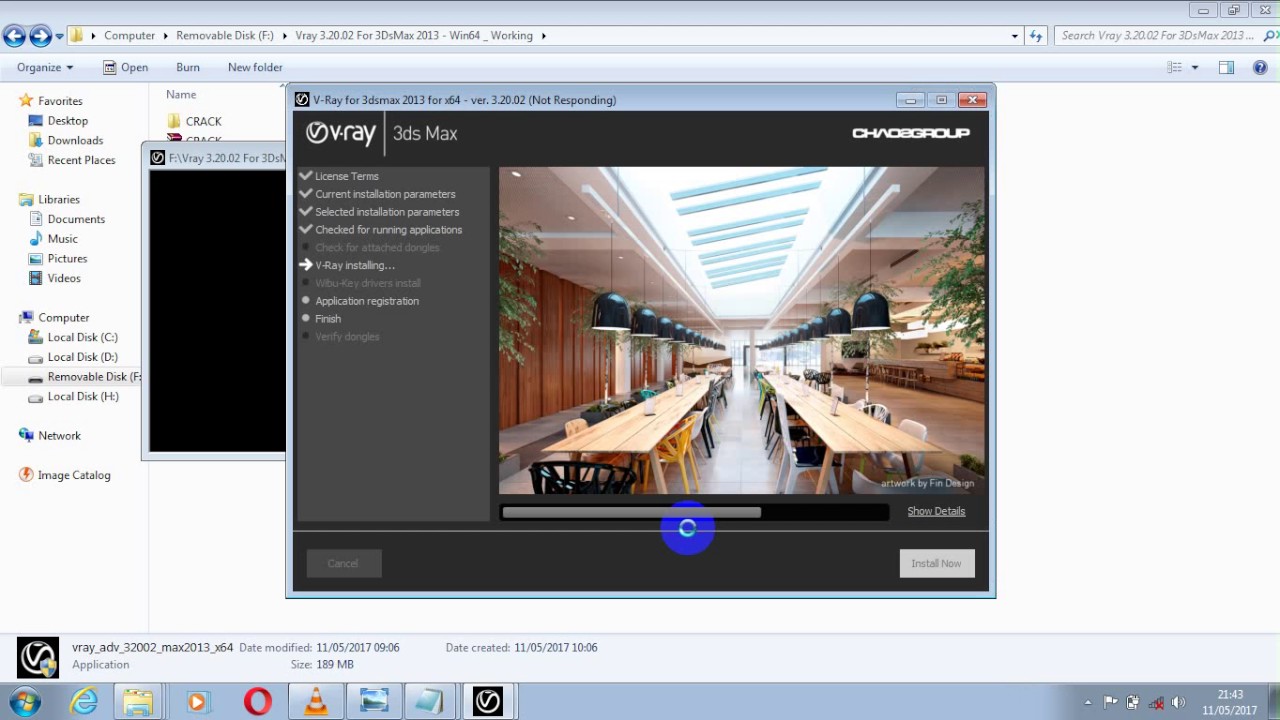The height and width of the screenshot is (720, 1280).
Task: Click the Action Center flag icon
Action: click(x=1110, y=702)
